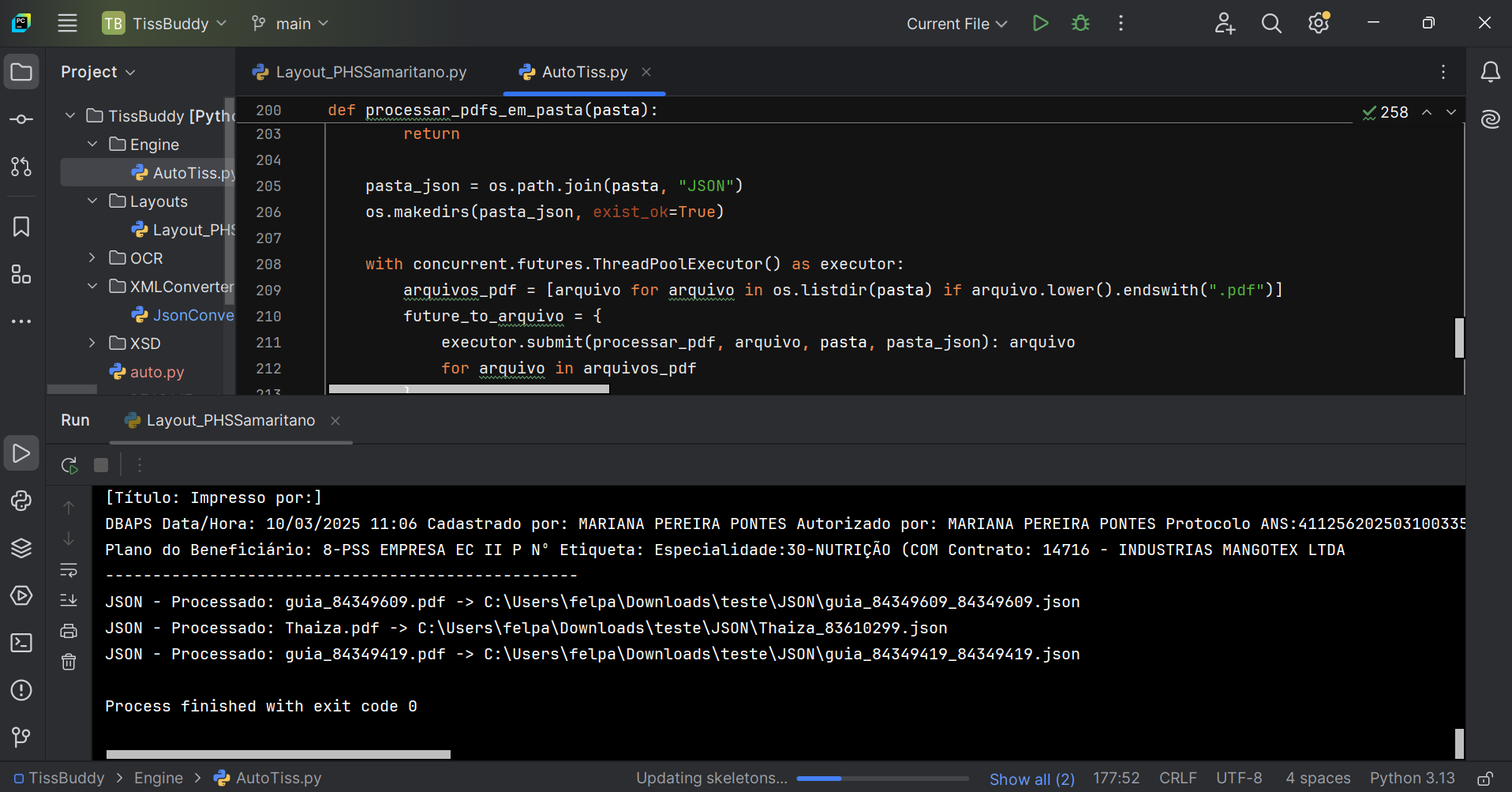
Task: Collapse the TissBuddy root folder
Action: pos(70,116)
